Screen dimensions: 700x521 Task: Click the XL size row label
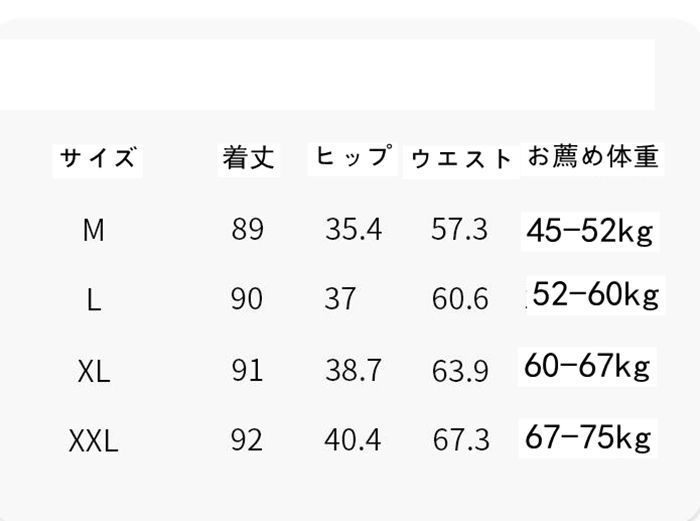93,372
